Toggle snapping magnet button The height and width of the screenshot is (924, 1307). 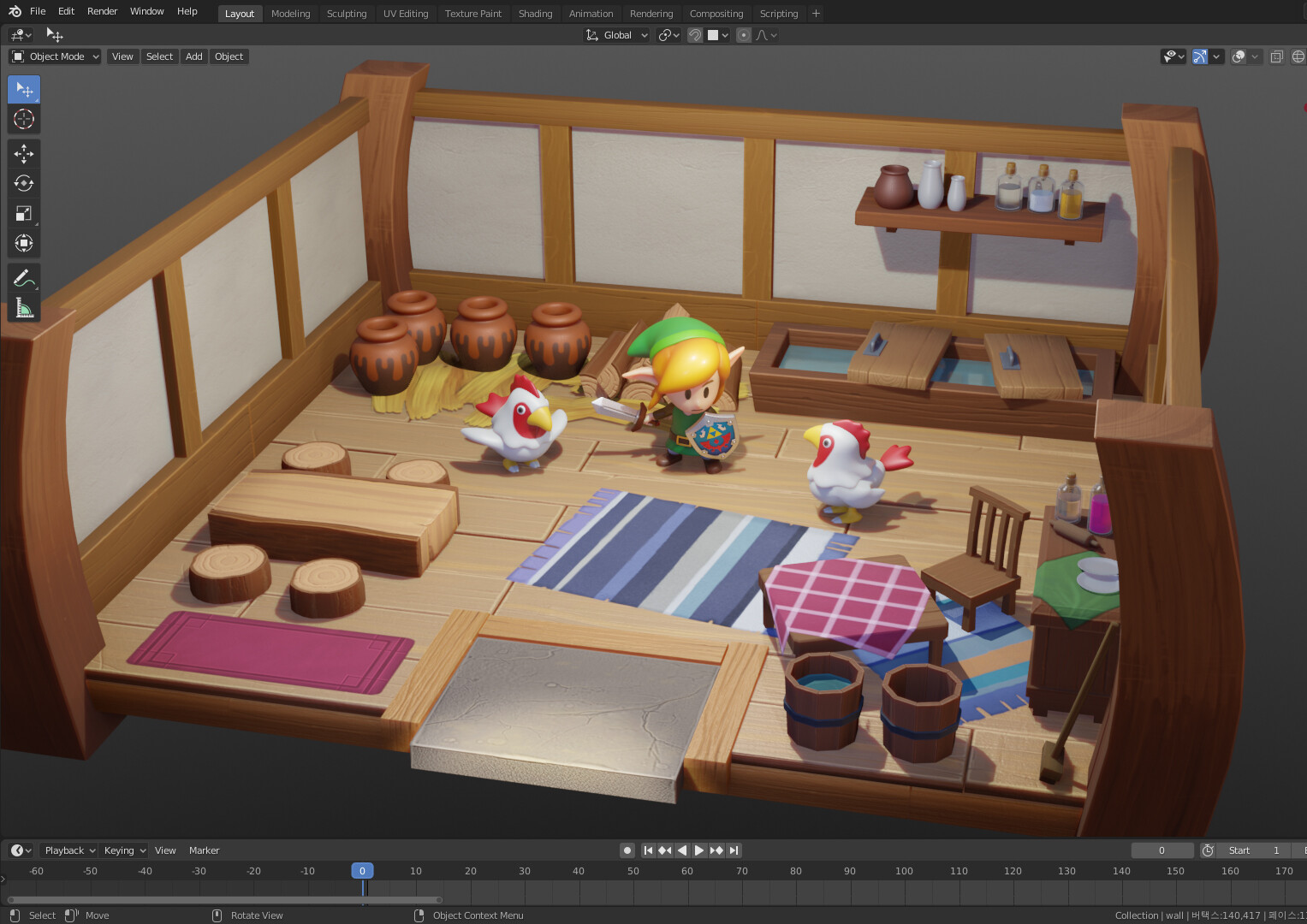click(695, 35)
